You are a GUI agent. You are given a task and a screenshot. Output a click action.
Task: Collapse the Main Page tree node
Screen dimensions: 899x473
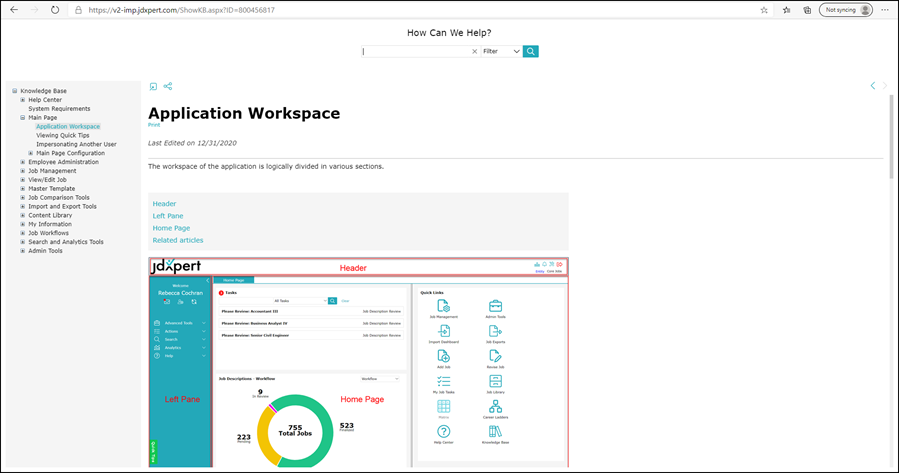click(23, 118)
